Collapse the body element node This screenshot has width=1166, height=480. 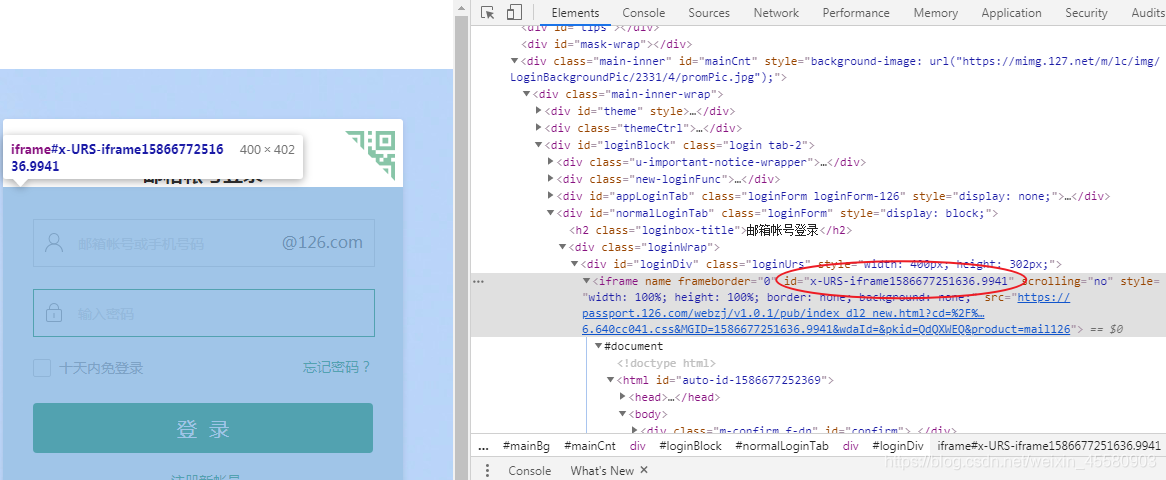(x=622, y=415)
